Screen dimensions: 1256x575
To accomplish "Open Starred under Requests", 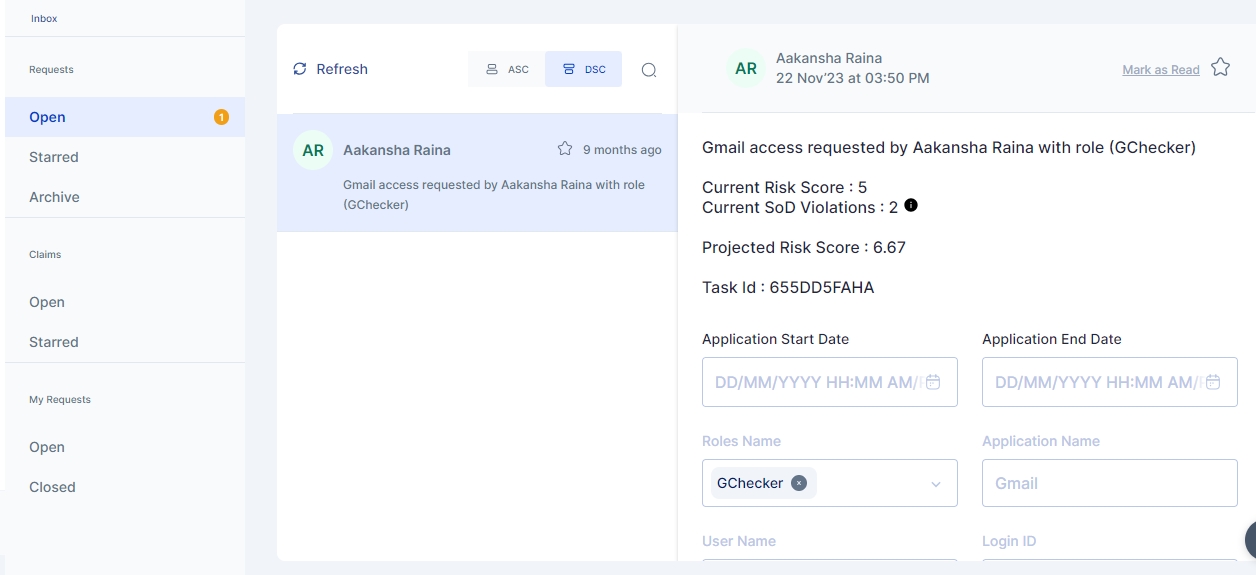I will click(x=54, y=157).
